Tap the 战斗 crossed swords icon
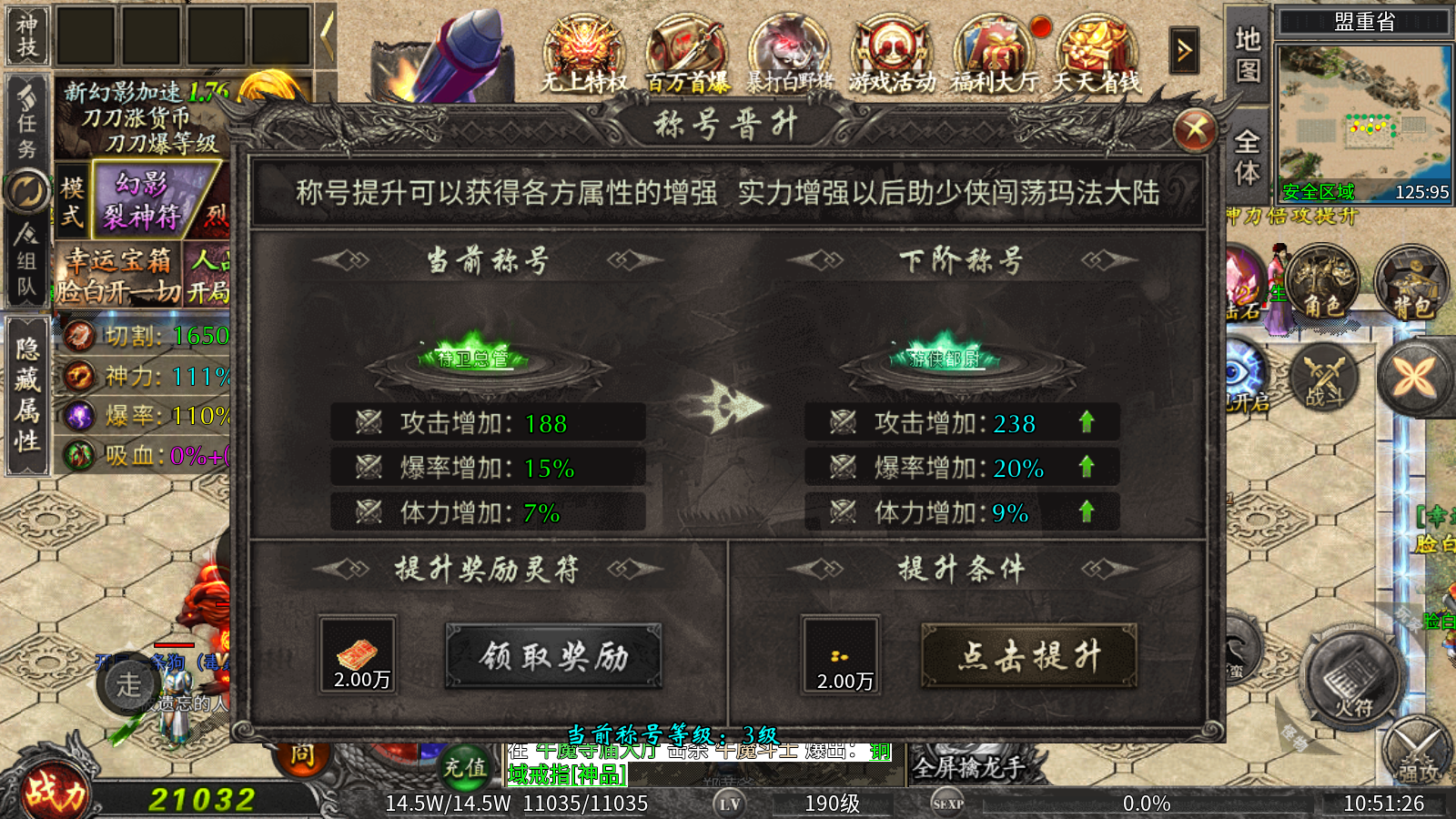Image resolution: width=1456 pixels, height=819 pixels. coord(1324,377)
